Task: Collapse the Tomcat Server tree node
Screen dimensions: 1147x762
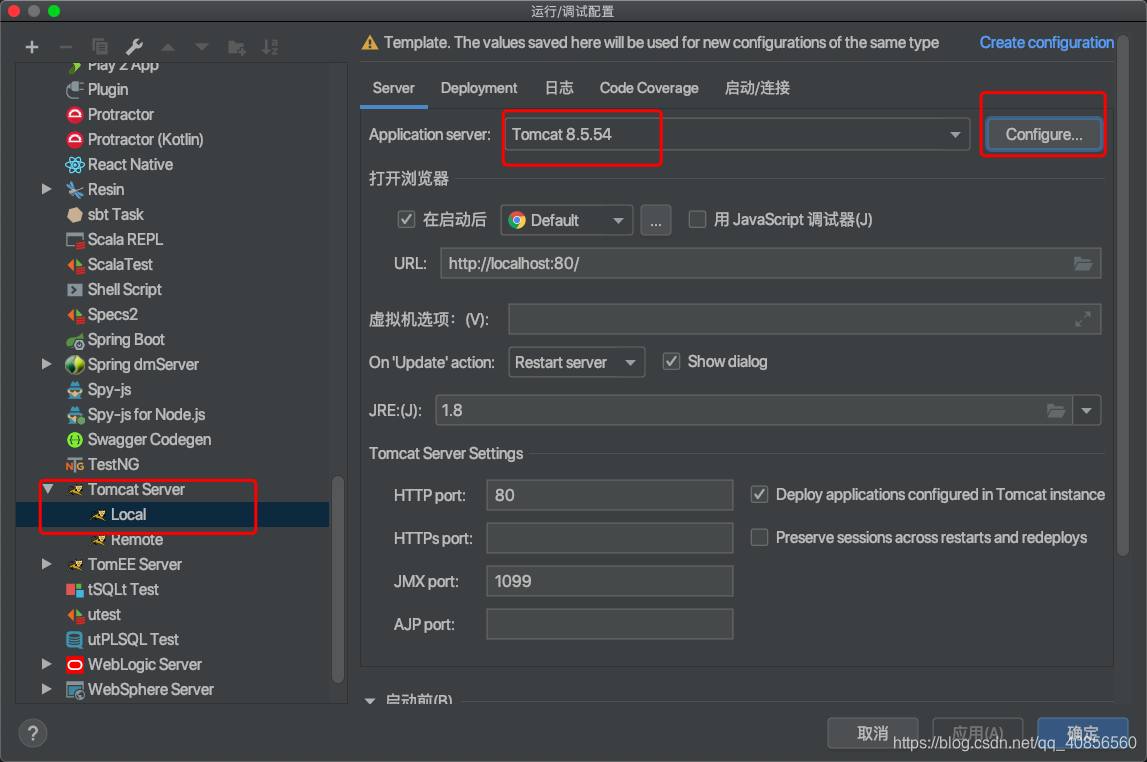Action: pyautogui.click(x=48, y=489)
